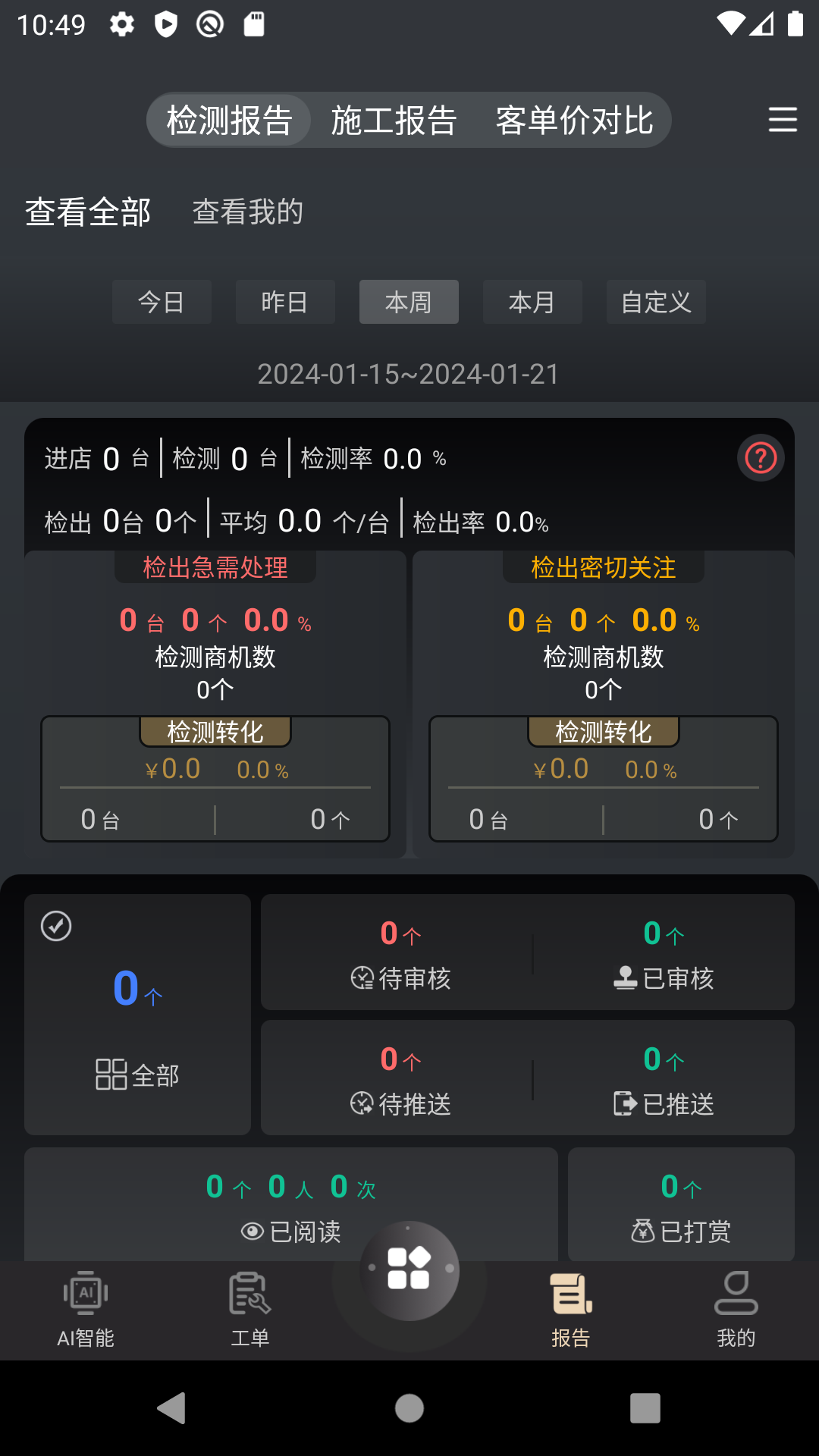Choose the 自定义 date range

tap(656, 302)
